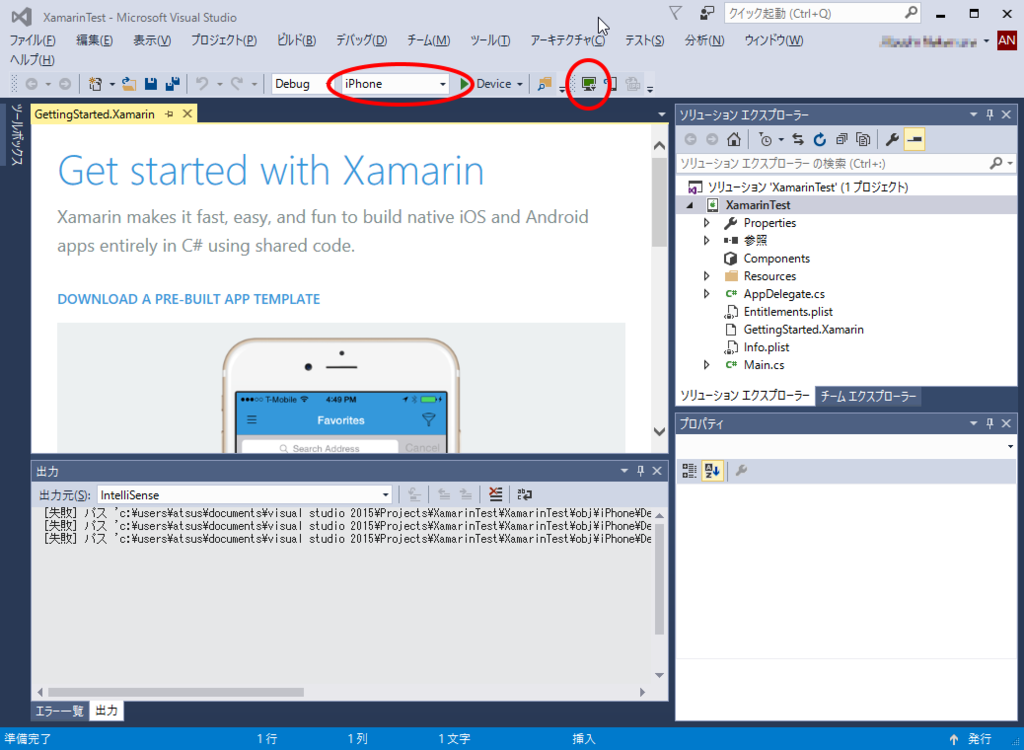Open the ファイル(F) menu
Screen dimensions: 1024x750
pos(33,41)
